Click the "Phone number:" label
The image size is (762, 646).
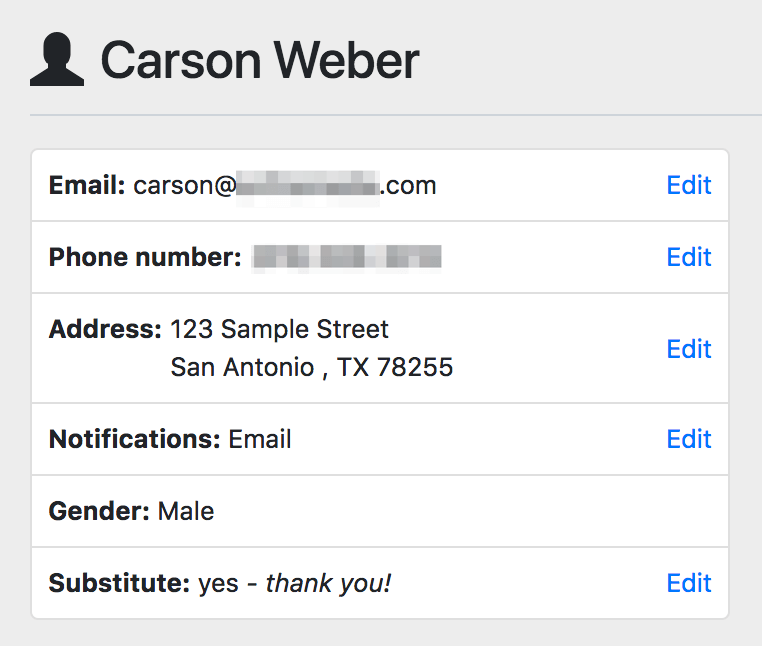coord(145,257)
